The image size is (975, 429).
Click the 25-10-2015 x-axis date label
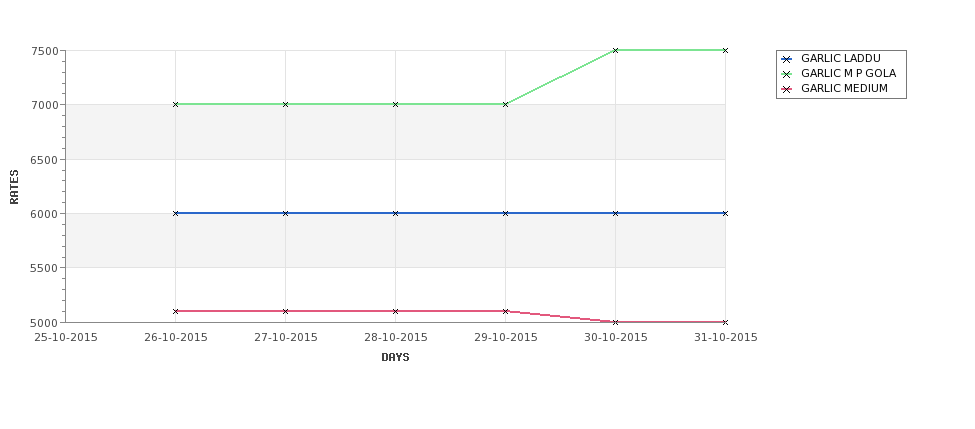pyautogui.click(x=66, y=338)
